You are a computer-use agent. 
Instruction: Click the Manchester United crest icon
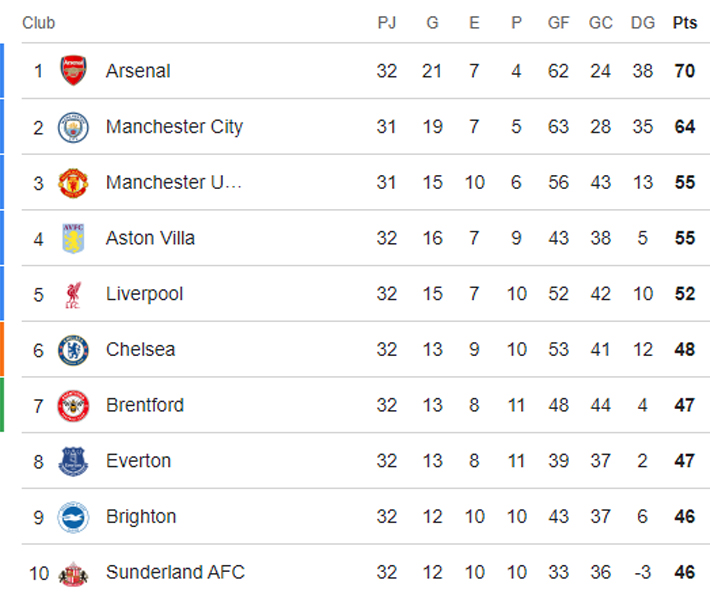point(73,183)
